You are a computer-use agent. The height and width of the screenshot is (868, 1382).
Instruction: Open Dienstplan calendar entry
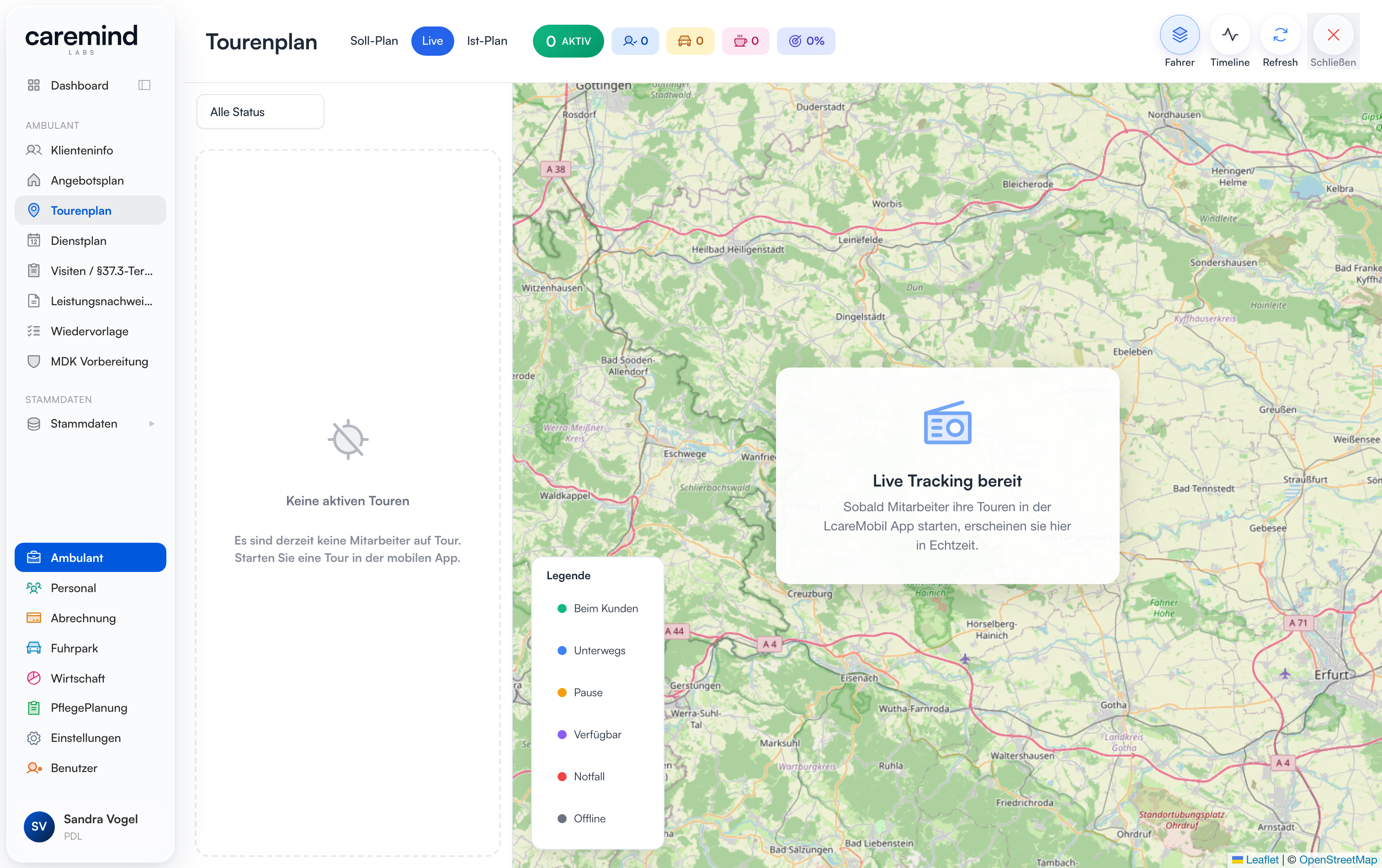(90, 241)
